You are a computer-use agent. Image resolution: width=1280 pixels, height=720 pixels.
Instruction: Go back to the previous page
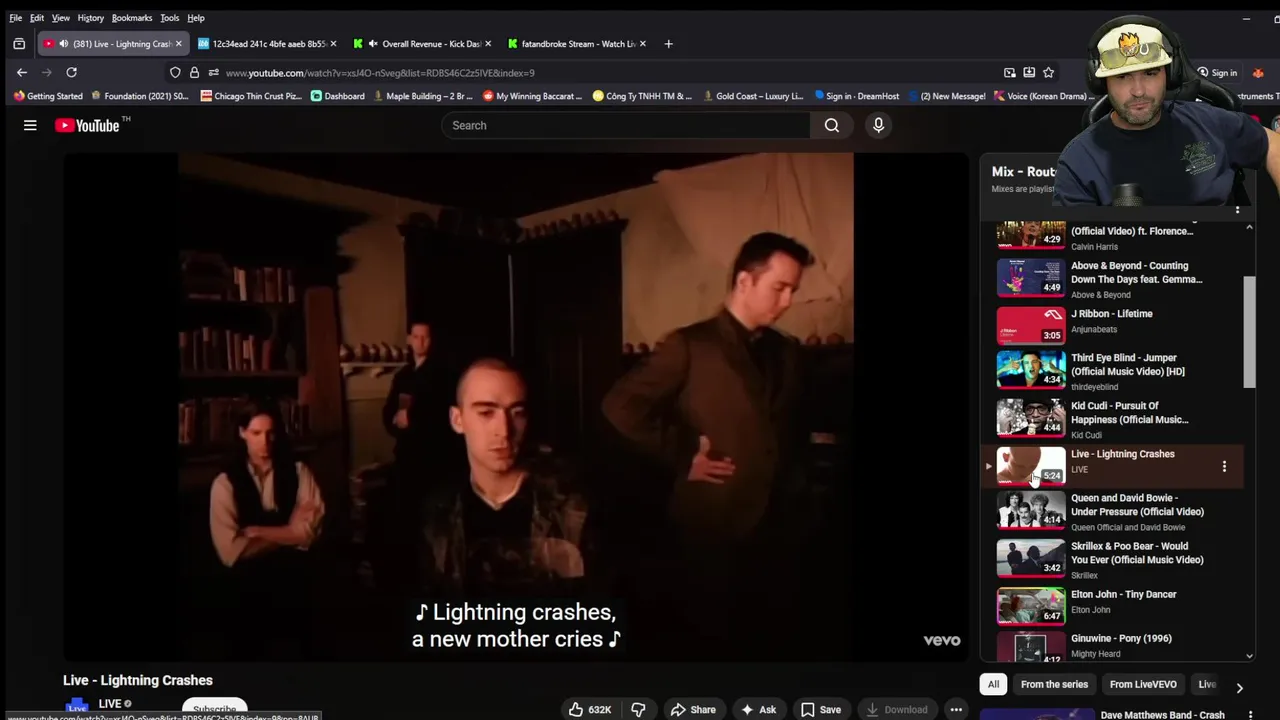coord(22,72)
